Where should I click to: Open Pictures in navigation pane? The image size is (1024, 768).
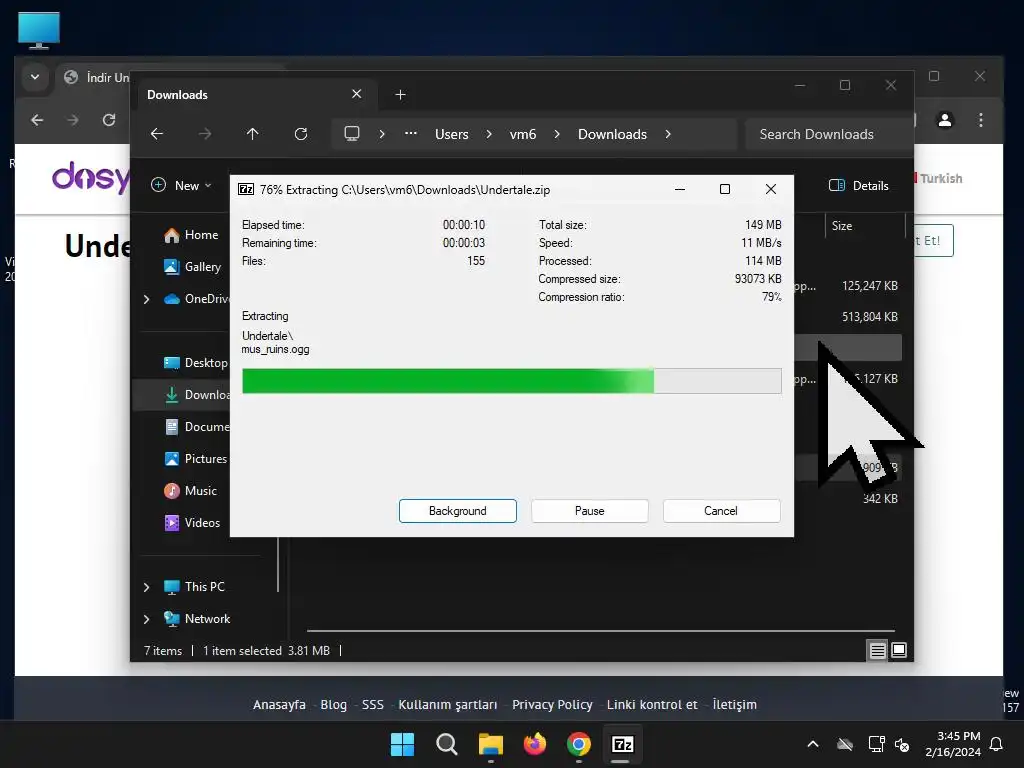tap(195, 458)
